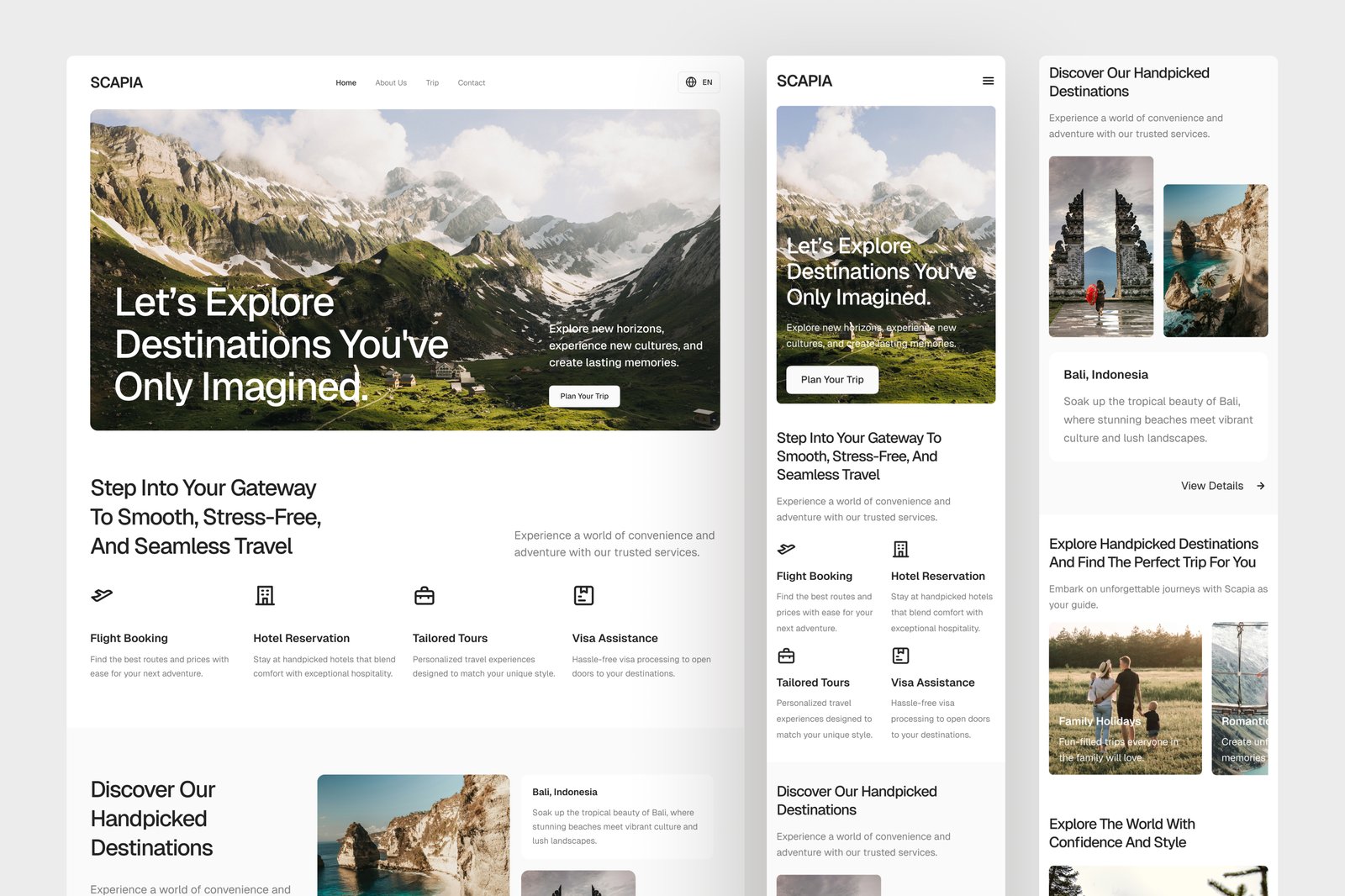Go to About Us nav item
Screen dimensions: 1345x896
coord(391,83)
